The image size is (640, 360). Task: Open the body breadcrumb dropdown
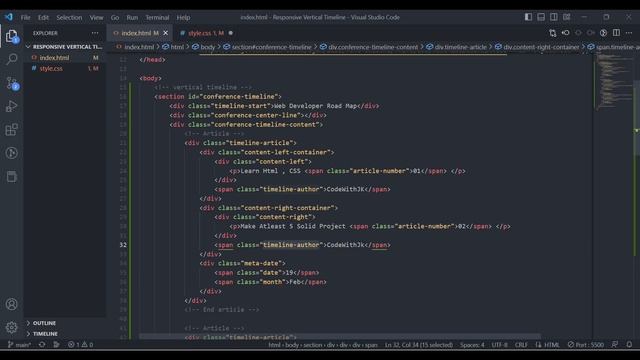click(x=204, y=47)
